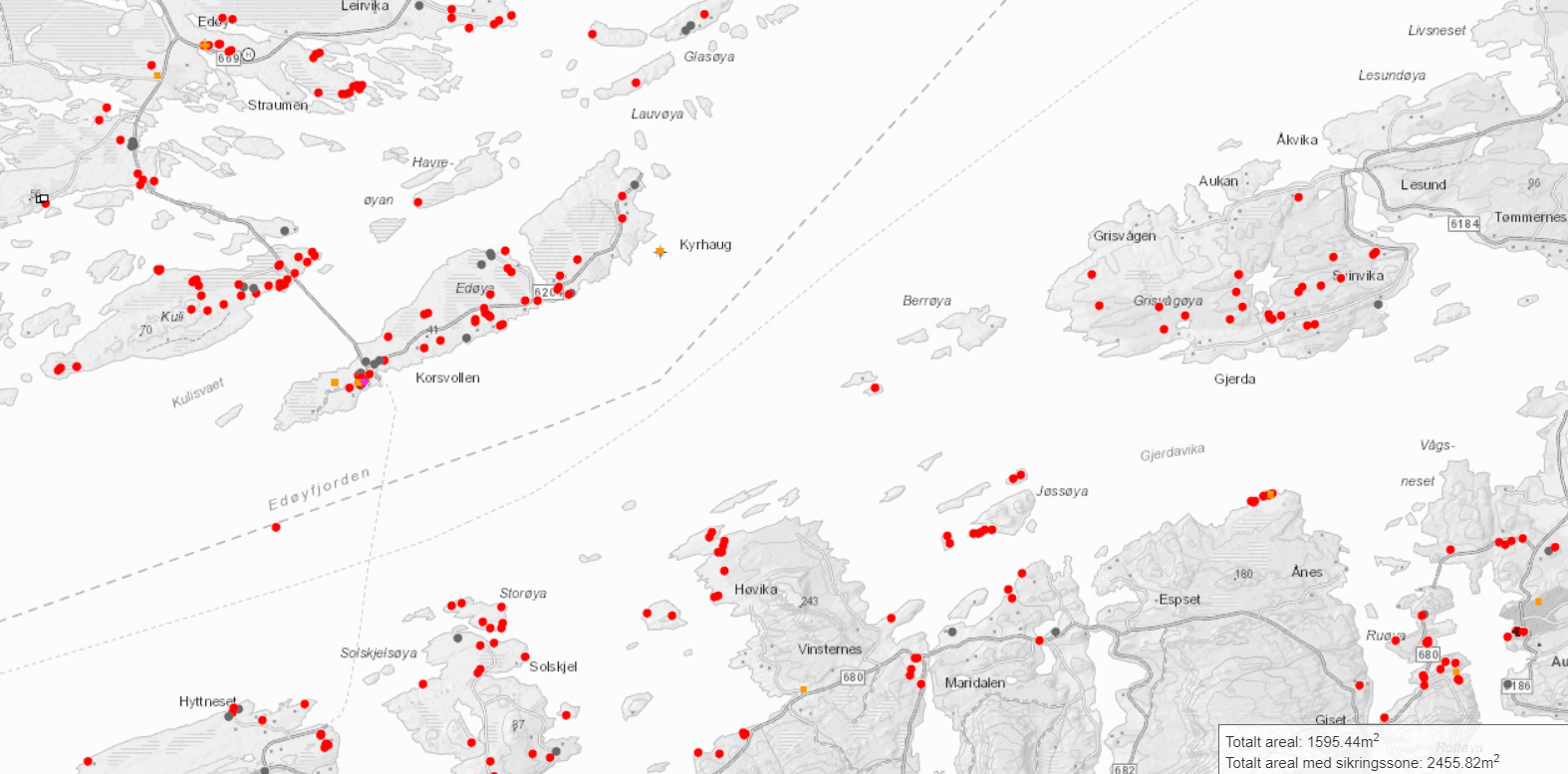Select the magenta marker at Korsvollen
Screen dimensions: 1568x774
coord(364,382)
